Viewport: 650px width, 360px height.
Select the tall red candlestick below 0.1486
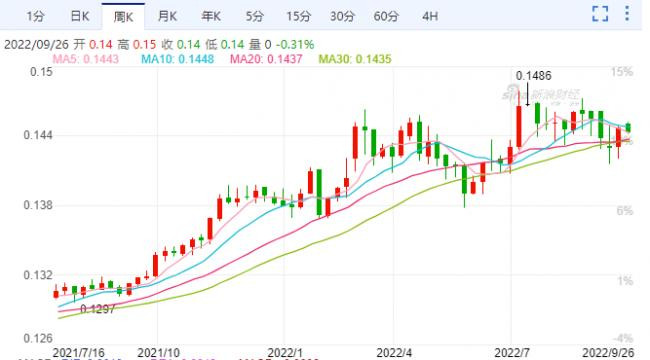pyautogui.click(x=519, y=126)
